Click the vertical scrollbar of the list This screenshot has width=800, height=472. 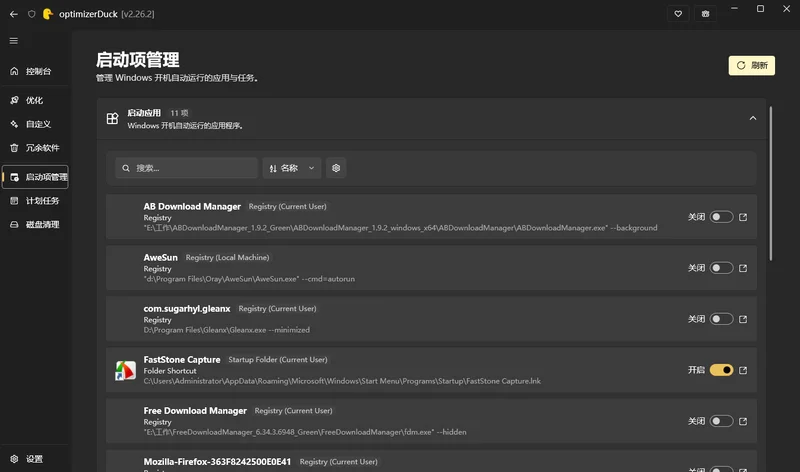click(x=770, y=184)
